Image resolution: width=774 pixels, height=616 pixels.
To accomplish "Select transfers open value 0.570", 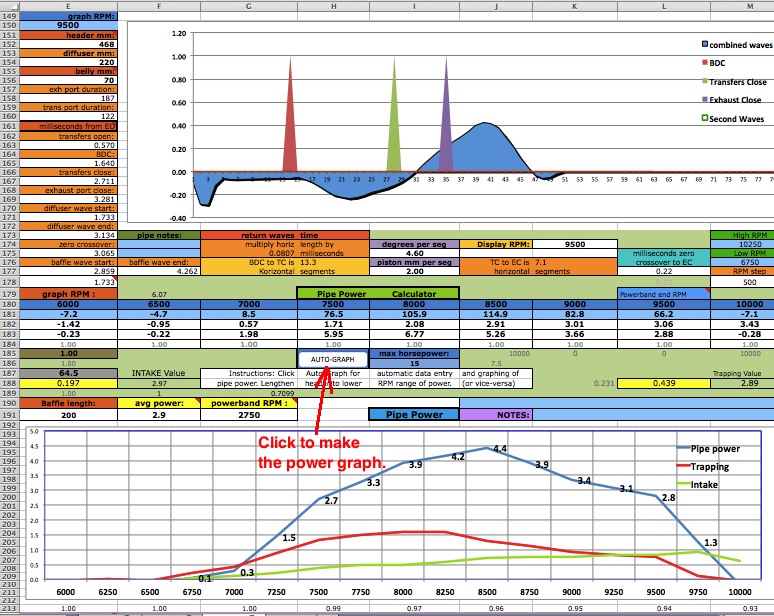I will tap(68, 145).
